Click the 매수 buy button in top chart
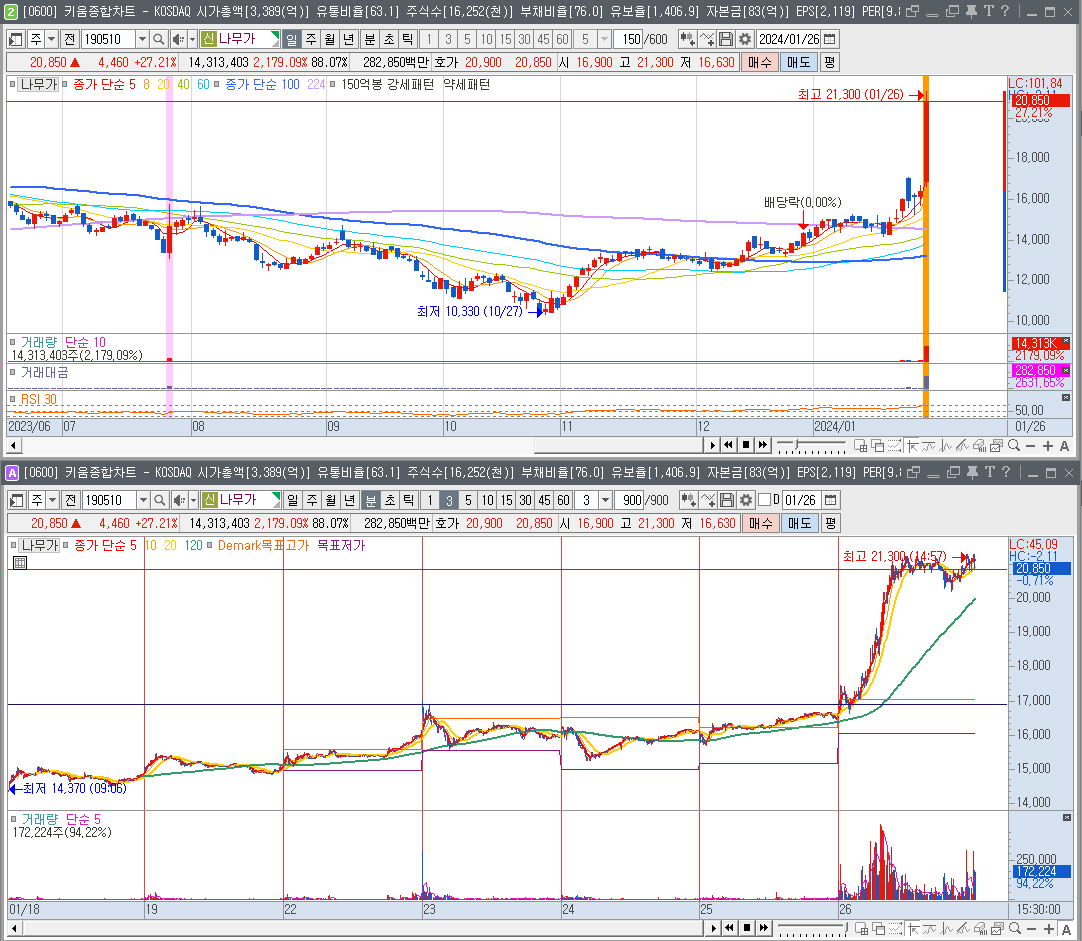1082x941 pixels. tap(759, 62)
